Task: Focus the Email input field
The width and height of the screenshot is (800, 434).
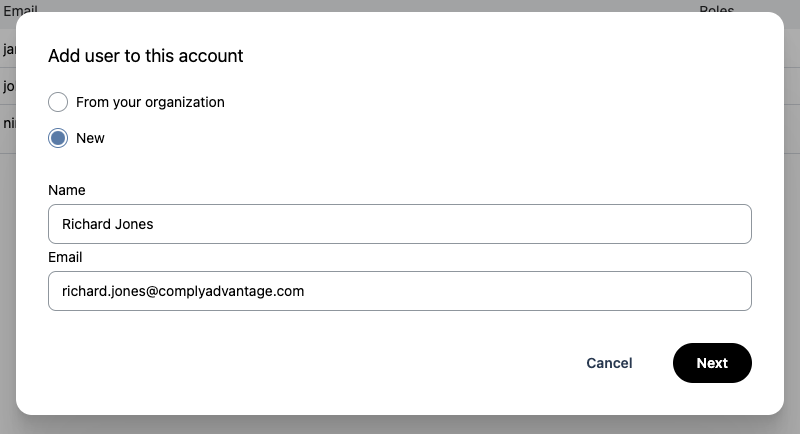Action: tap(400, 291)
